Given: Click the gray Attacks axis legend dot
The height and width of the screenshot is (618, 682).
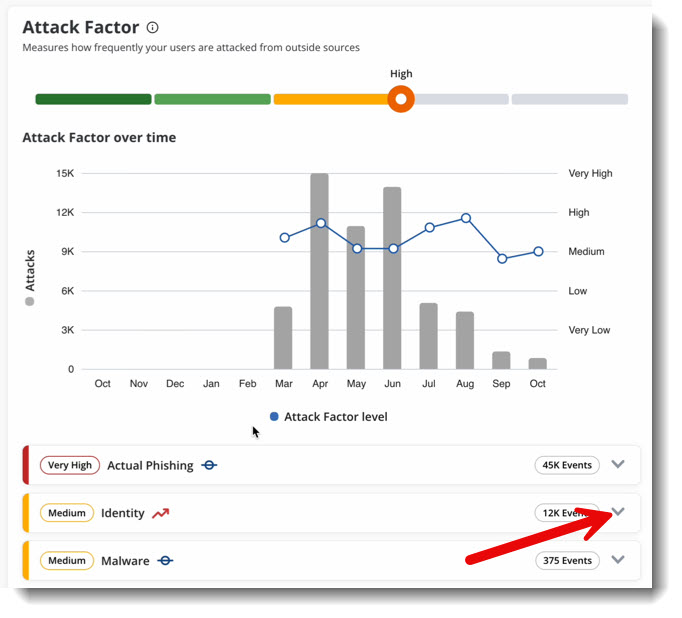Looking at the screenshot, I should [x=30, y=300].
